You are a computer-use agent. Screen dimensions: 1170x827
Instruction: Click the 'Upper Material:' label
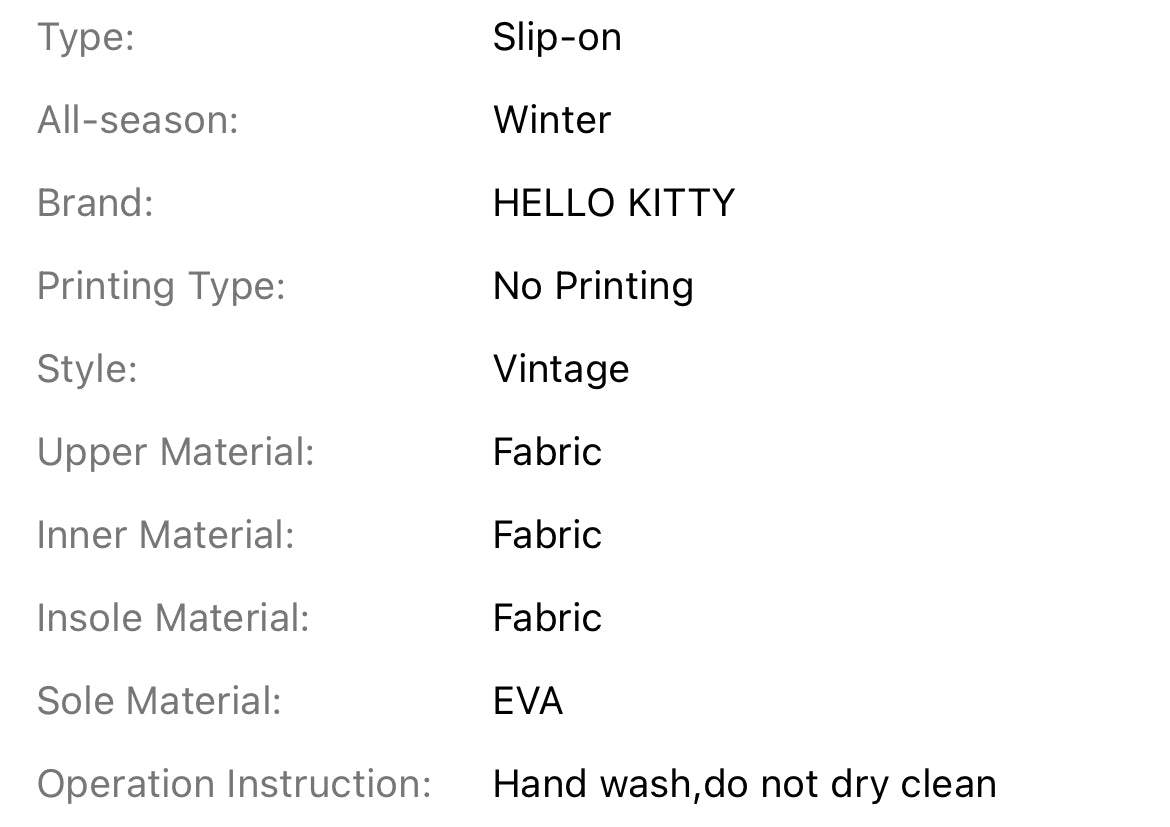(176, 453)
